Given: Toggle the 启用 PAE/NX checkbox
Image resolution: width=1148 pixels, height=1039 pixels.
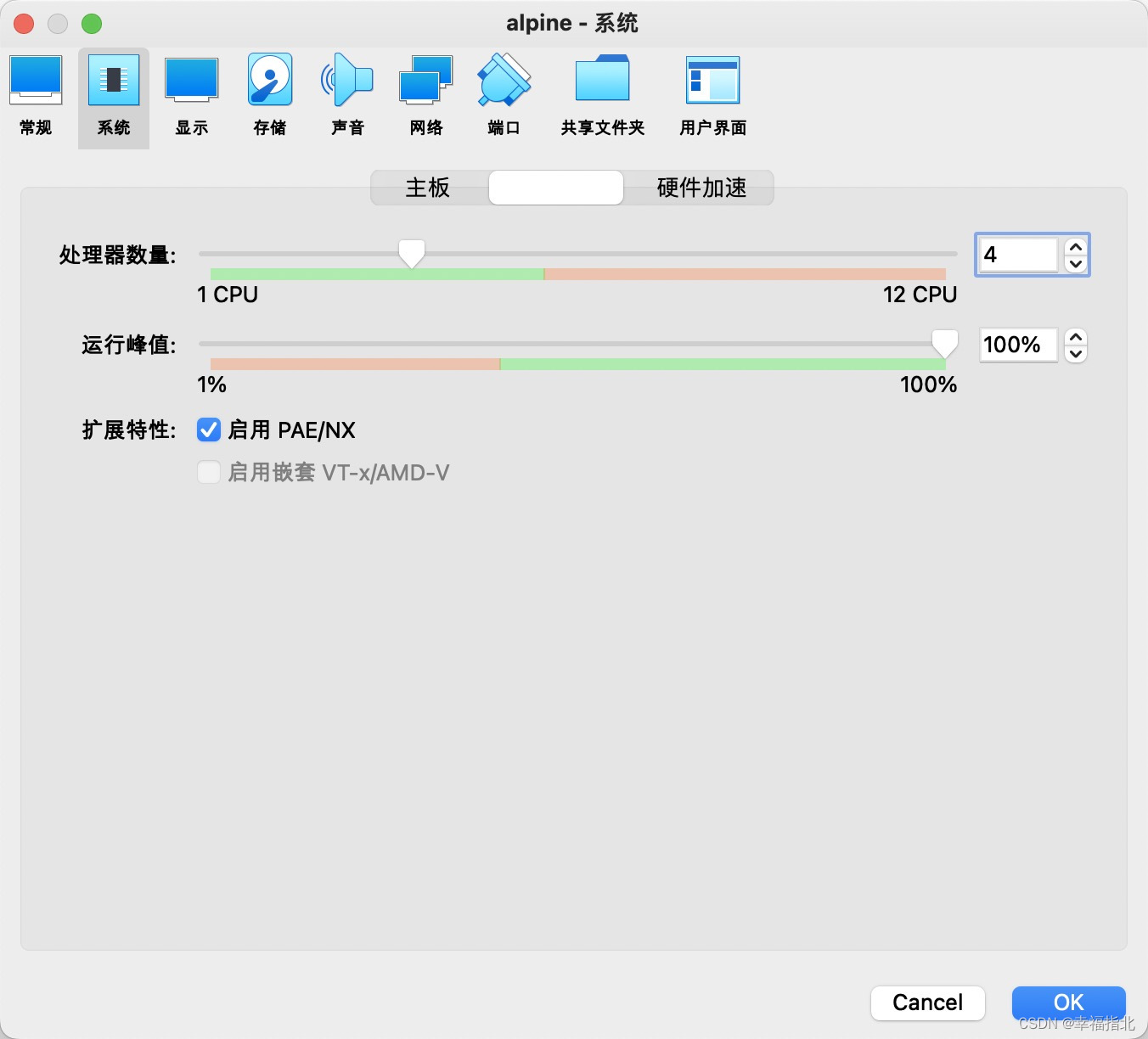Looking at the screenshot, I should [209, 430].
